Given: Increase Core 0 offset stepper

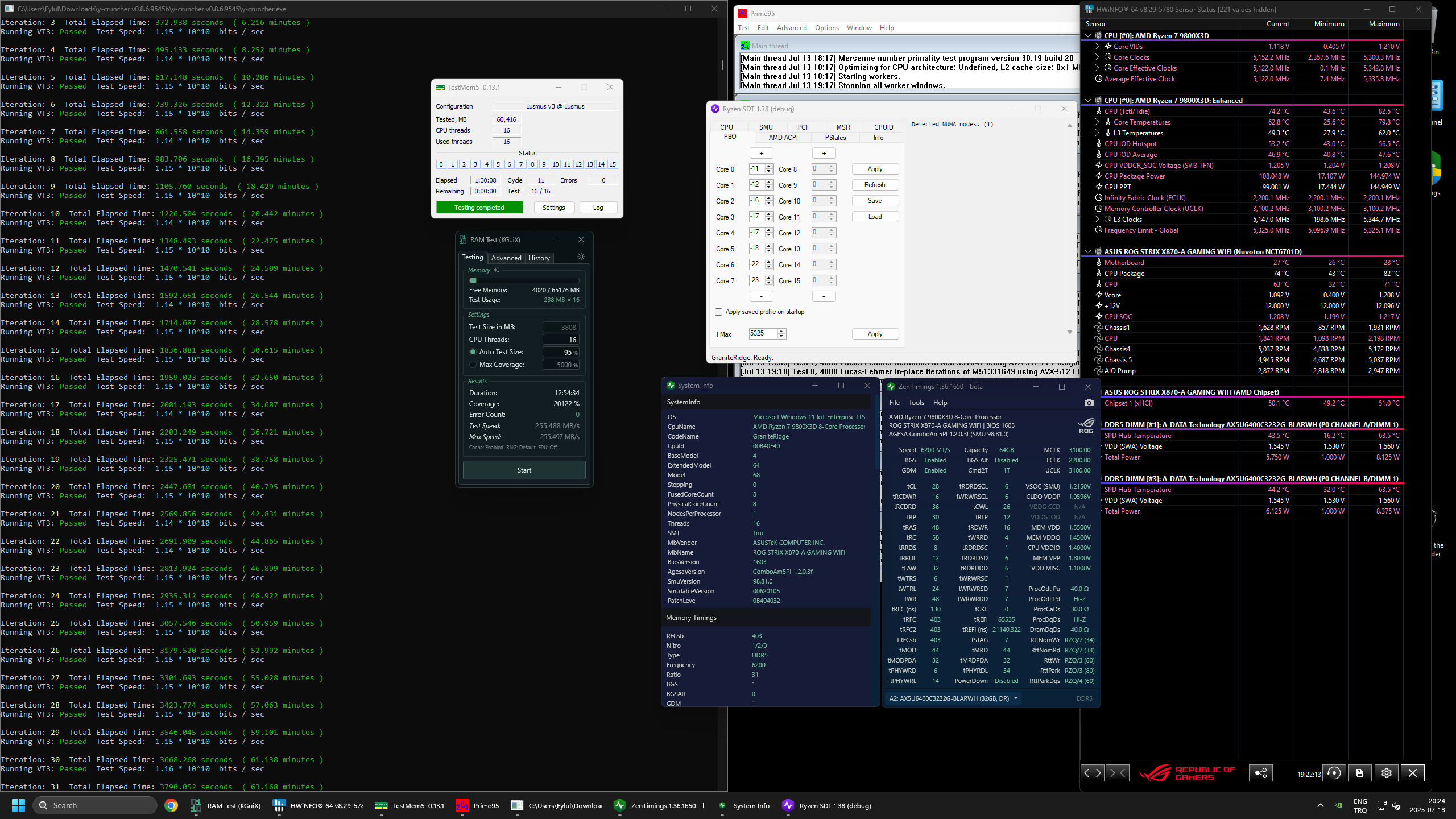Looking at the screenshot, I should (x=769, y=167).
